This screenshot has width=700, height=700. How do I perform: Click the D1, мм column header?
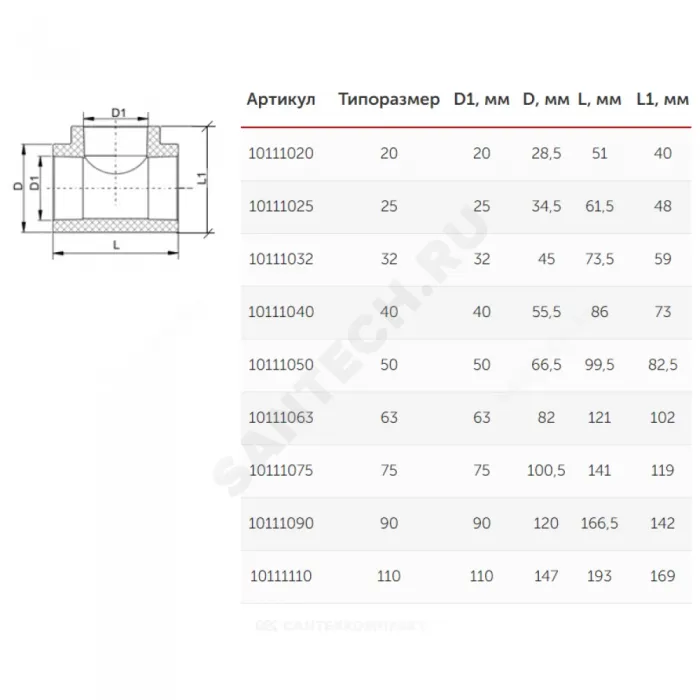pyautogui.click(x=481, y=99)
